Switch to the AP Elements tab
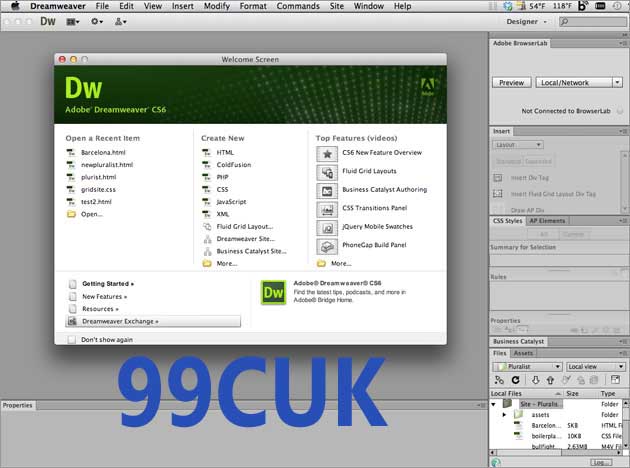 (547, 221)
